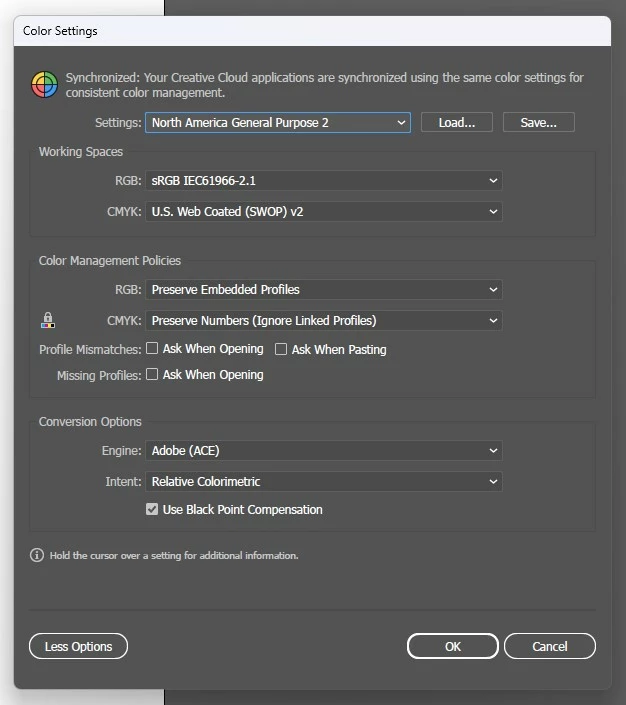Click the Hold the cursor hint text
This screenshot has height=705, width=626.
click(x=174, y=555)
